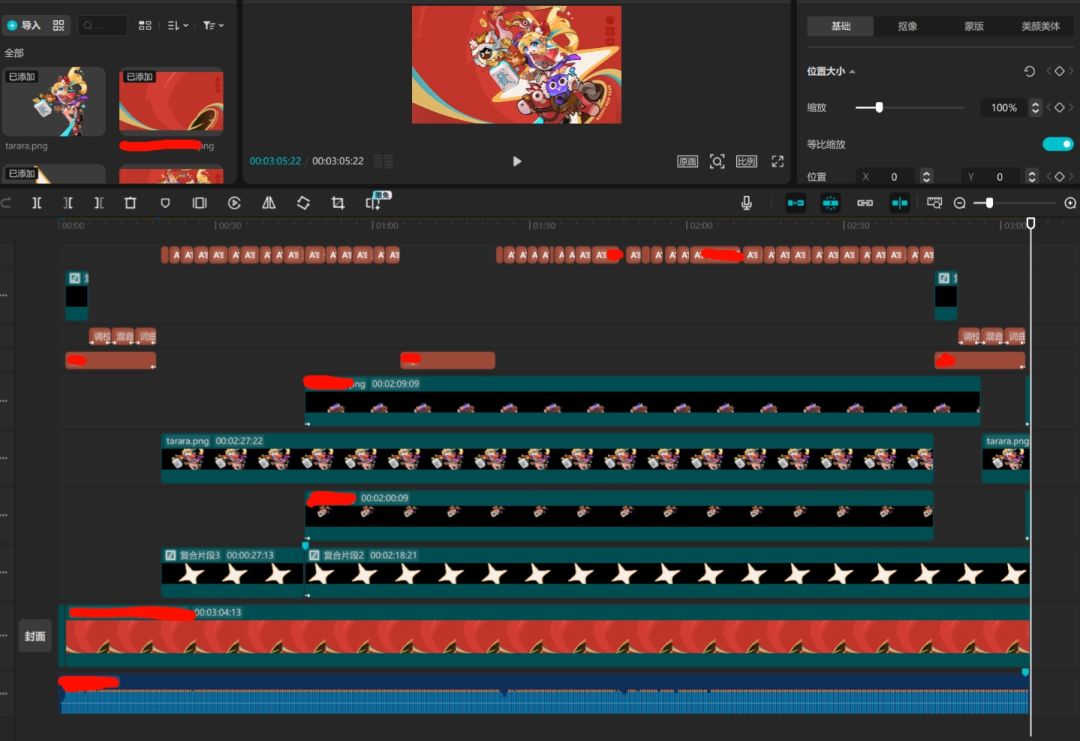Screen dimensions: 1080x741
Task: Reset the 位置大小 settings
Action: pos(1029,72)
